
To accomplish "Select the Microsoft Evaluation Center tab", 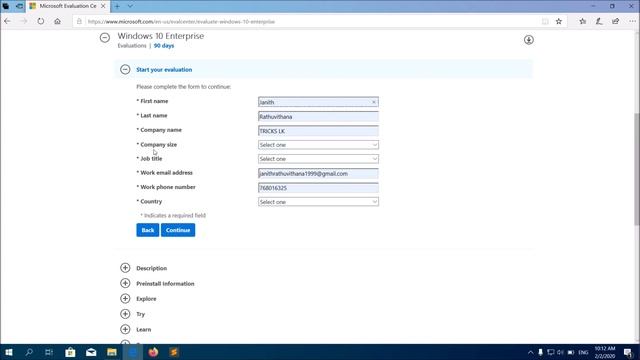I will point(67,6).
